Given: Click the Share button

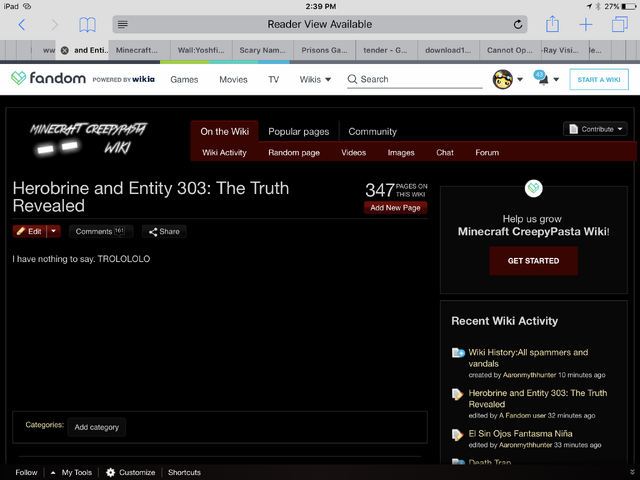Looking at the screenshot, I should [x=164, y=232].
